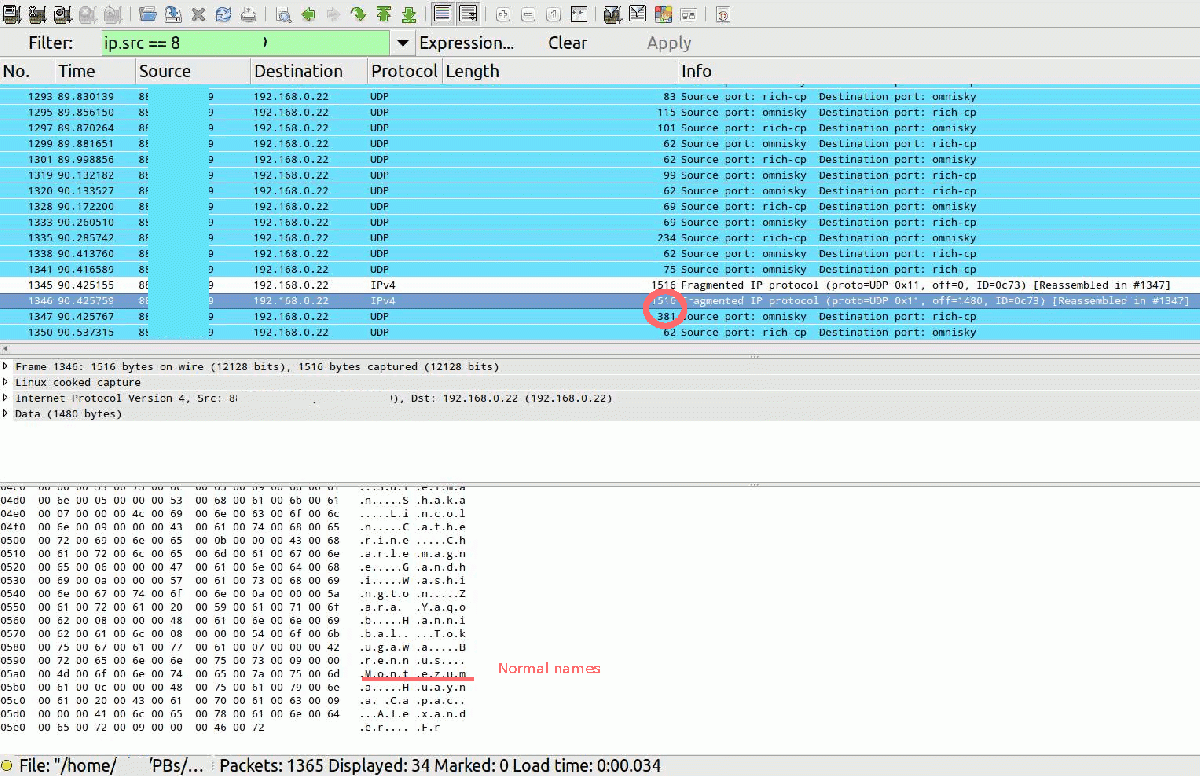The image size is (1200, 776).
Task: Sort by the Time column header
Action: (x=77, y=71)
